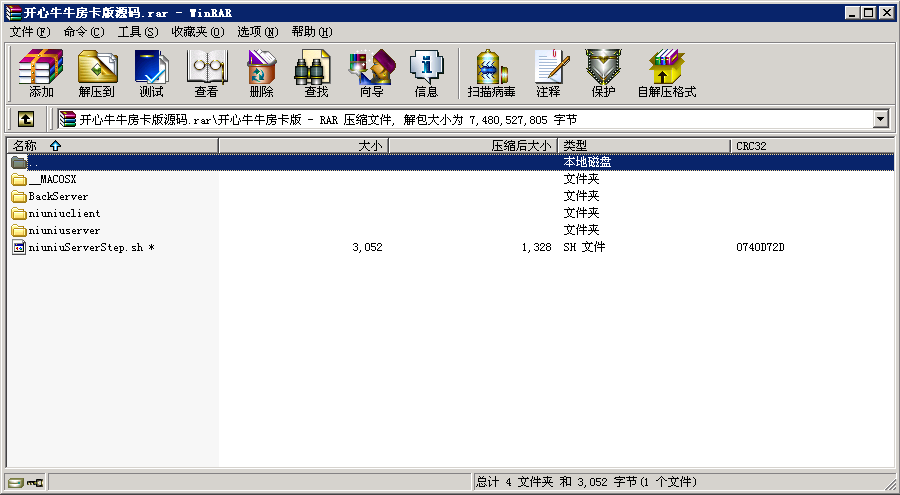Go up one folder level button

pos(26,119)
